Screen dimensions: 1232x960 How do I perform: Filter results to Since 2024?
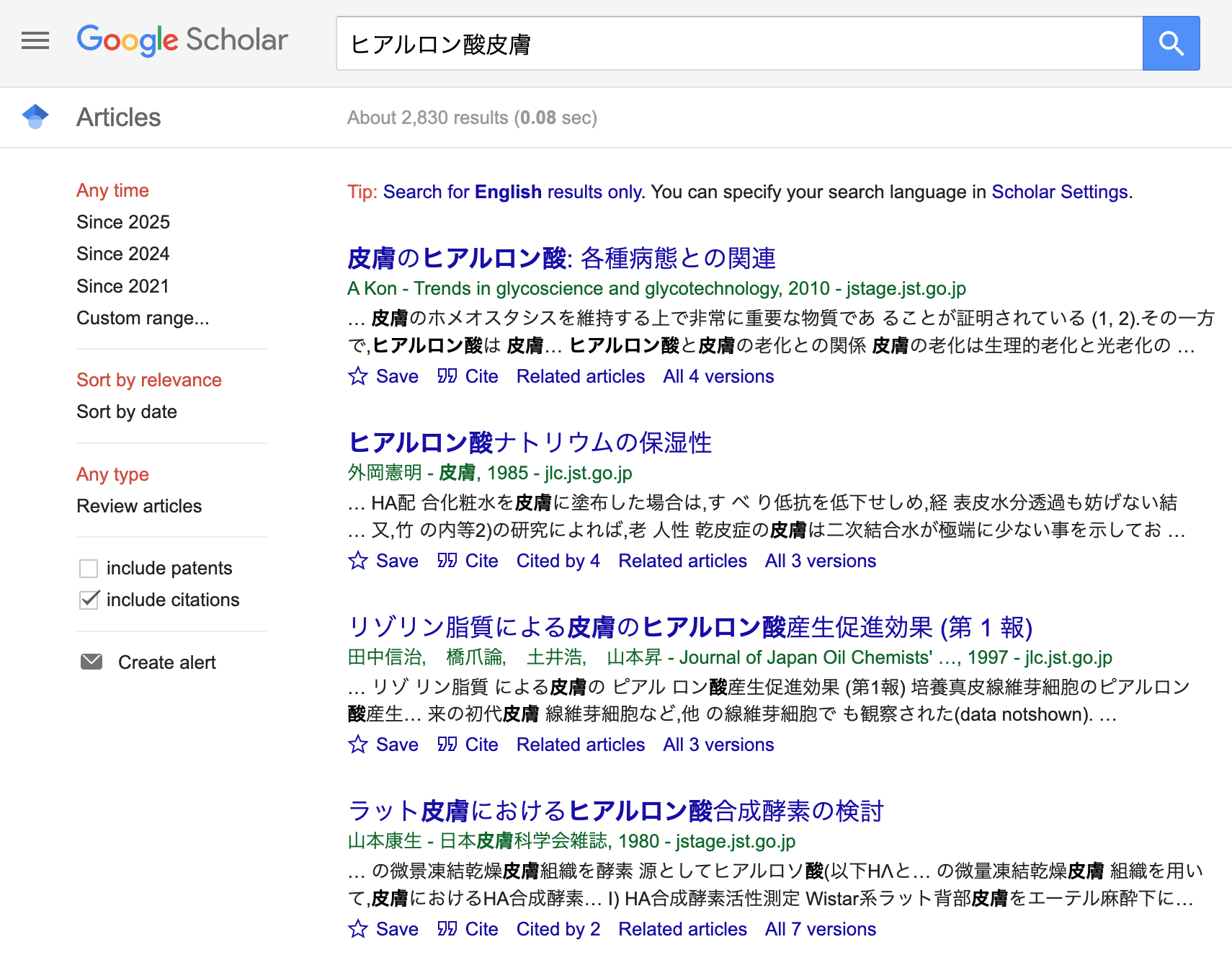[122, 254]
